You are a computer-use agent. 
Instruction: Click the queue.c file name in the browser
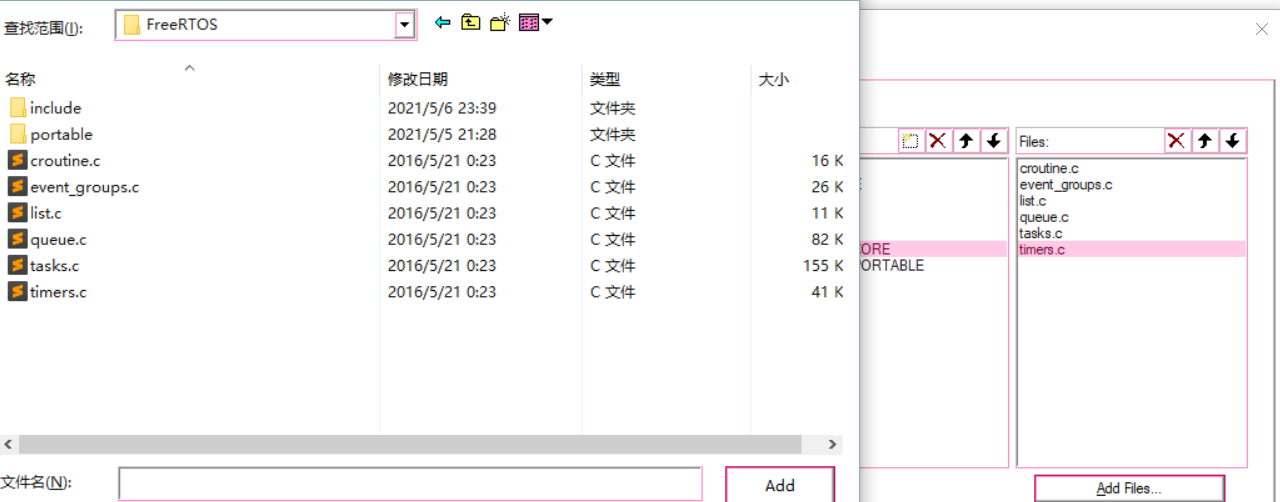click(58, 239)
